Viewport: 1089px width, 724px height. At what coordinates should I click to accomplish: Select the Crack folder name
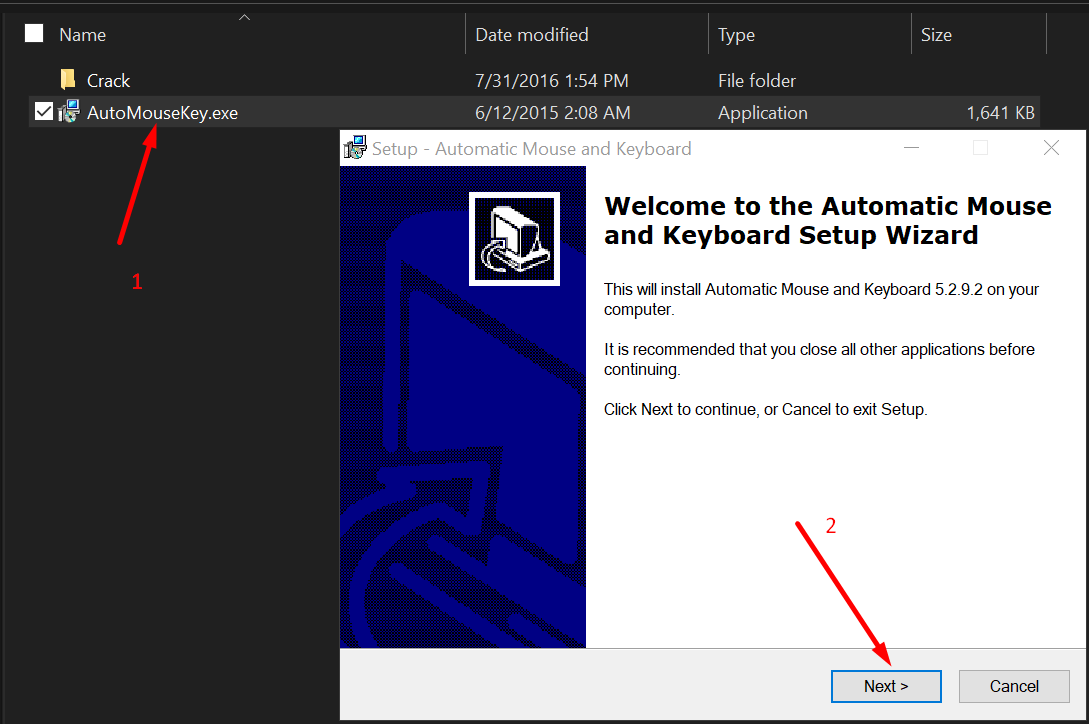[x=109, y=81]
